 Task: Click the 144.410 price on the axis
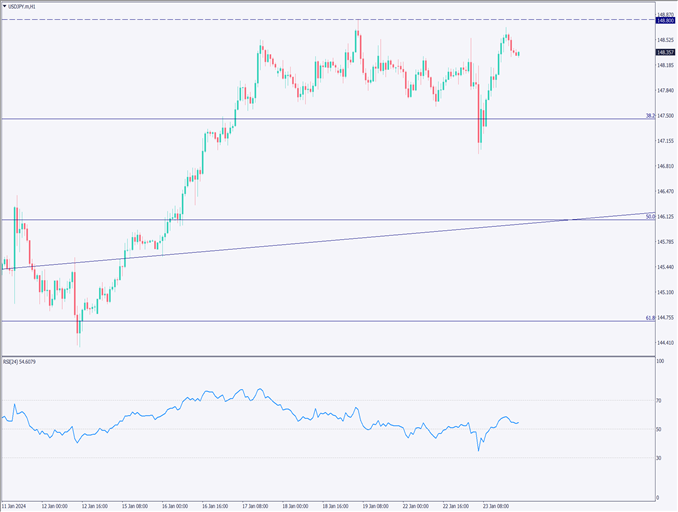(x=665, y=343)
